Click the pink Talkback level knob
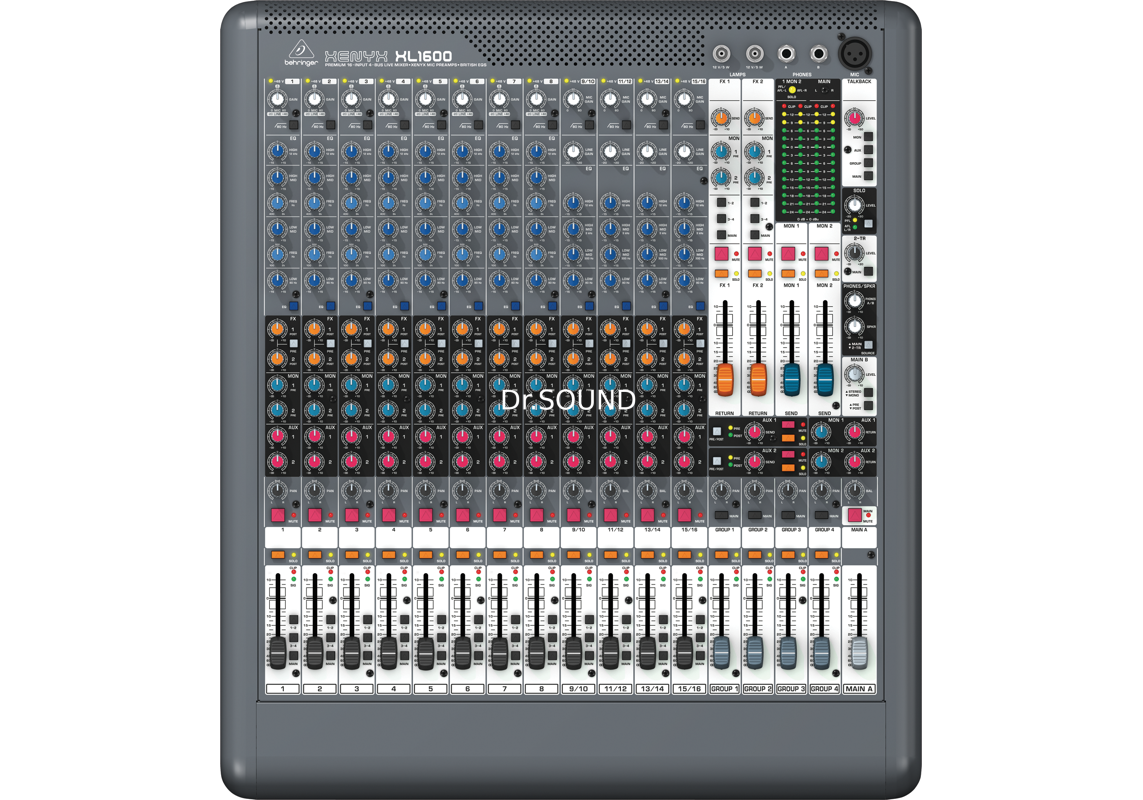1143x800 pixels. coord(854,117)
